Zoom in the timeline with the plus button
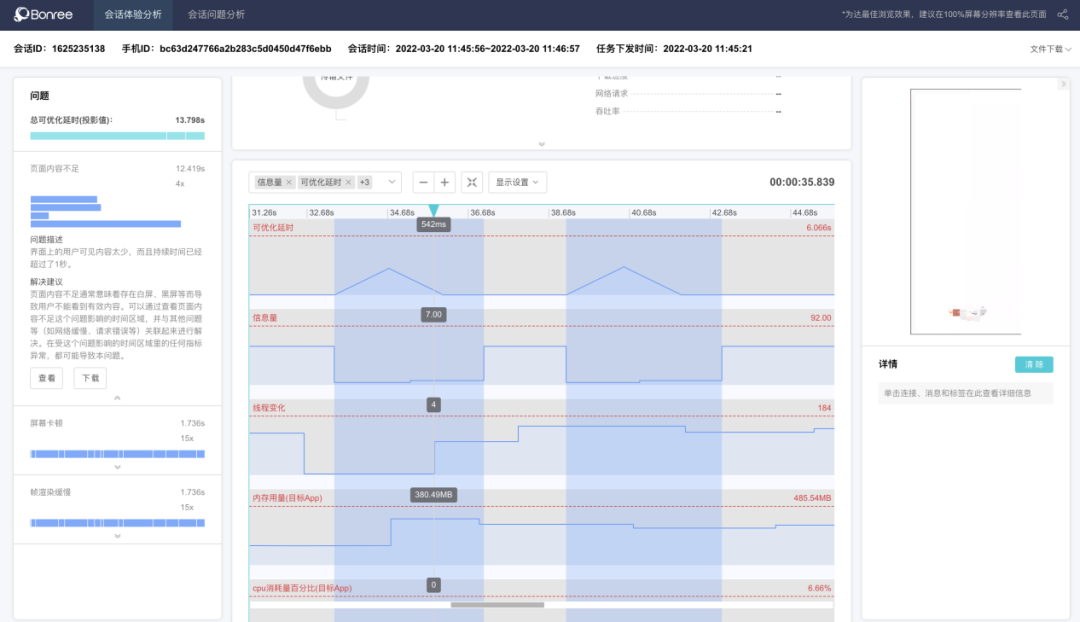The image size is (1080, 622). point(445,182)
